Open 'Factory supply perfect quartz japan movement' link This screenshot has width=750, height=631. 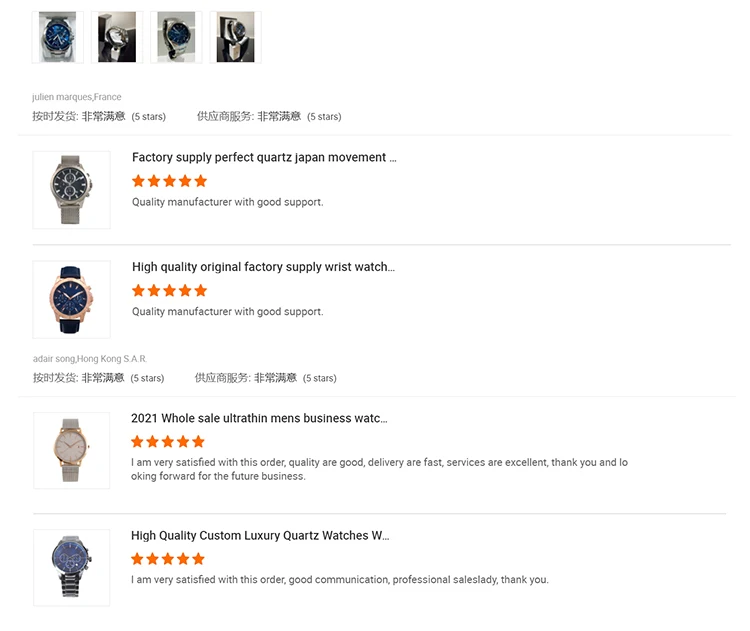click(x=264, y=157)
